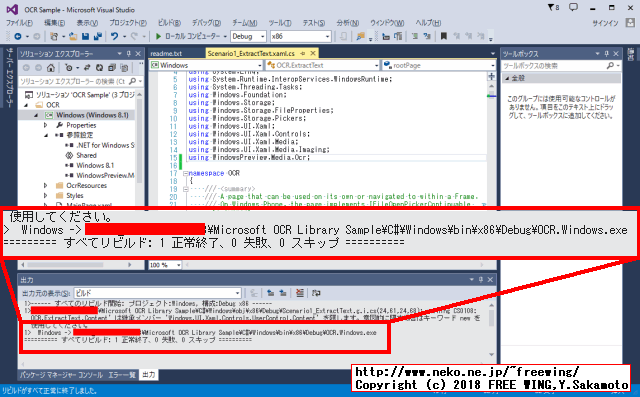
Task: Select the Shared reference item
Action: coord(86,155)
